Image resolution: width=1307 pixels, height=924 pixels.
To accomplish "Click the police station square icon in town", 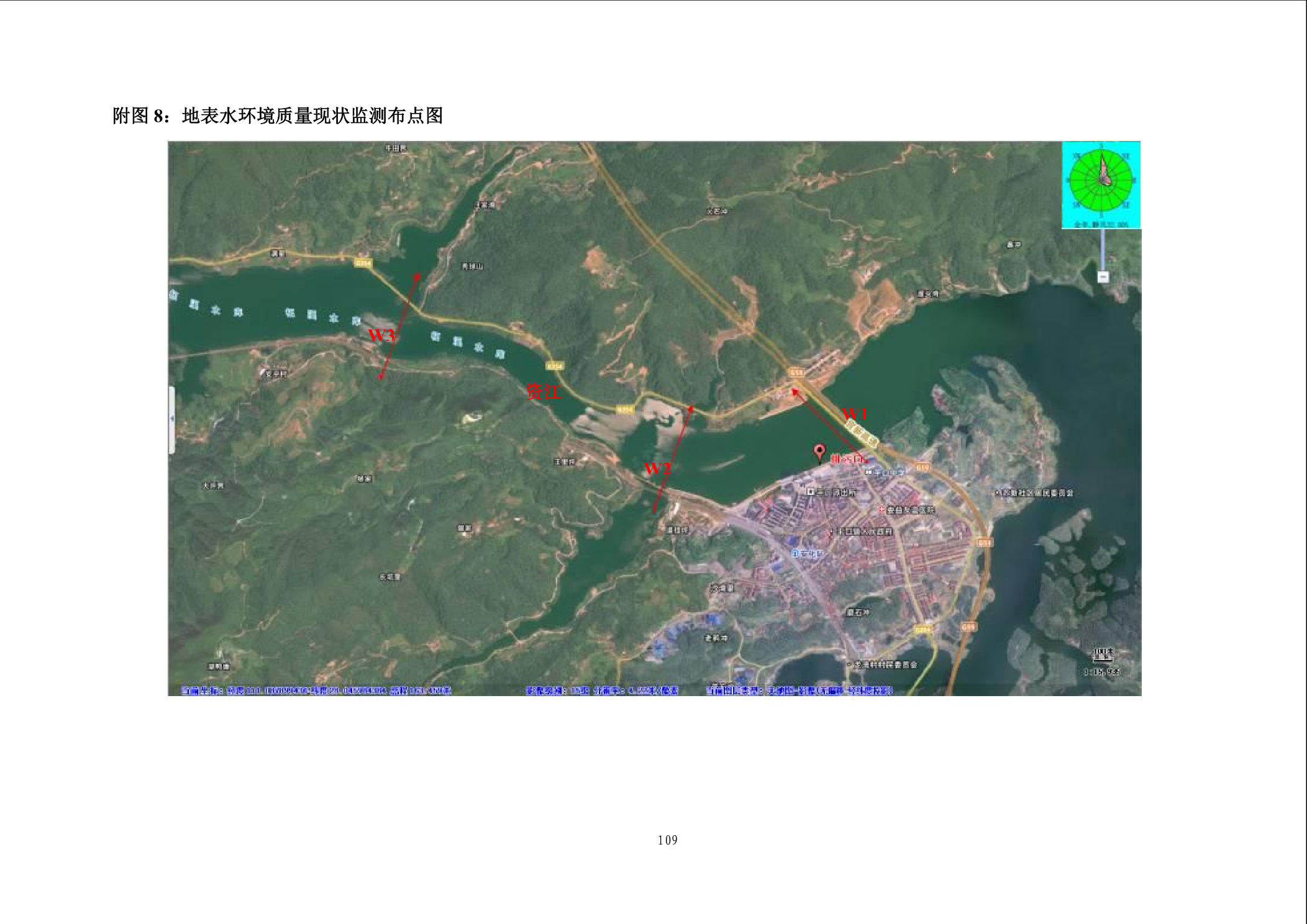I will (x=810, y=491).
